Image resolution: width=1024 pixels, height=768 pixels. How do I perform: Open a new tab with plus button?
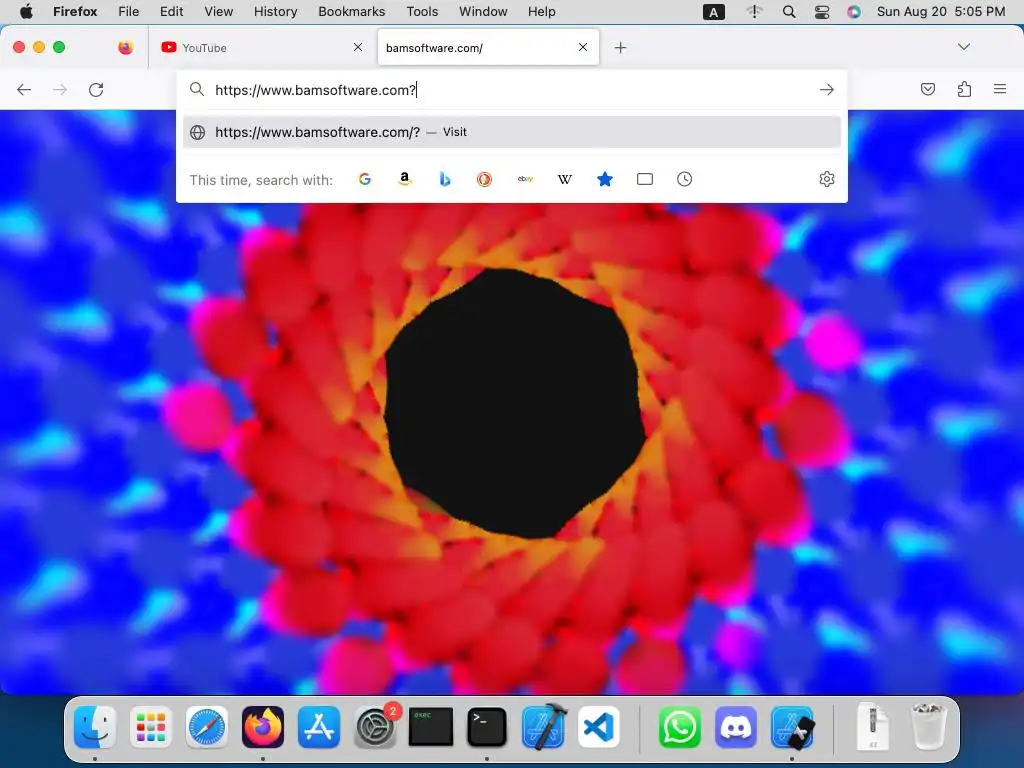pos(620,47)
